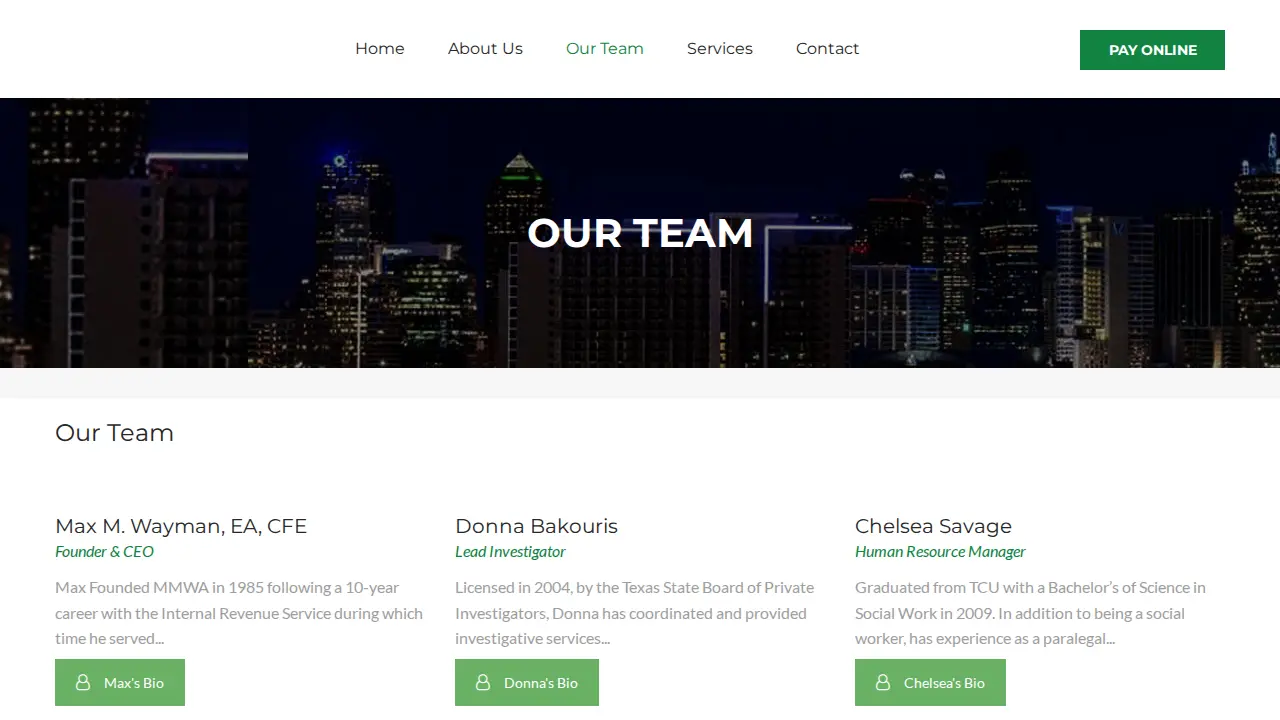
Task: Open Max's Bio
Action: pos(120,682)
